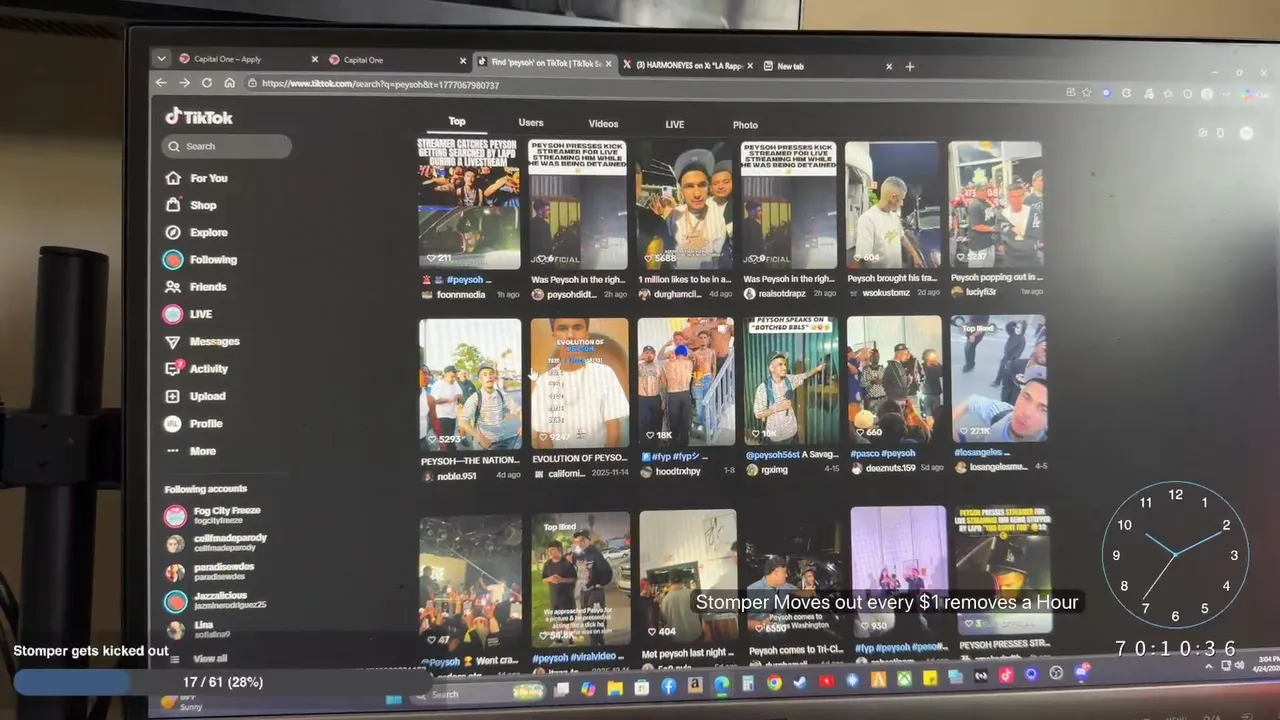Open video 'Peysoh brought his tra...'
1280x720 pixels.
coord(892,205)
